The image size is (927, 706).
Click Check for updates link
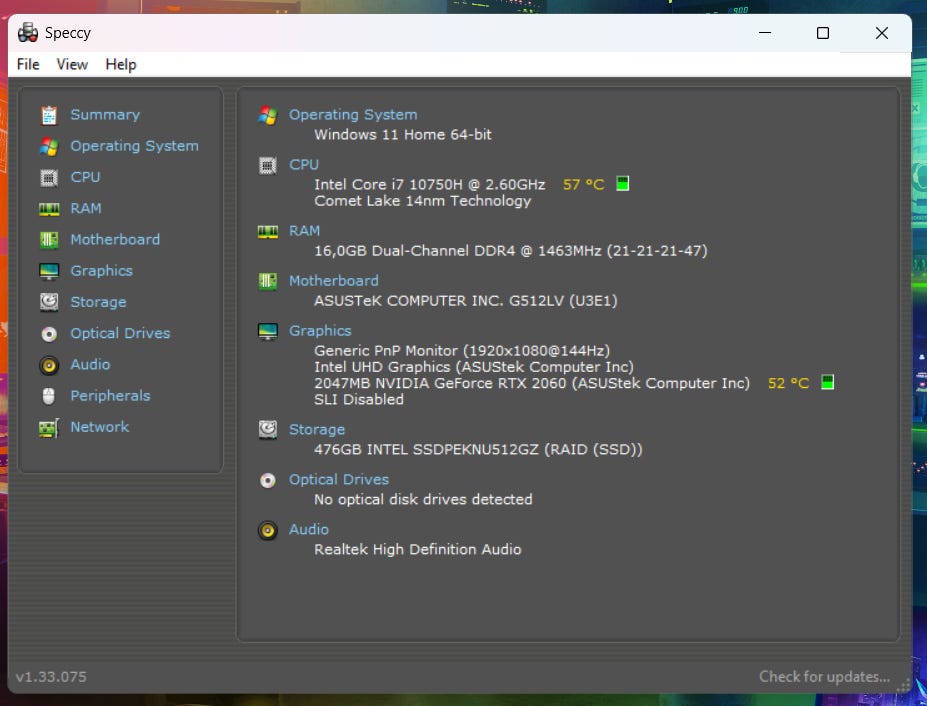point(824,676)
